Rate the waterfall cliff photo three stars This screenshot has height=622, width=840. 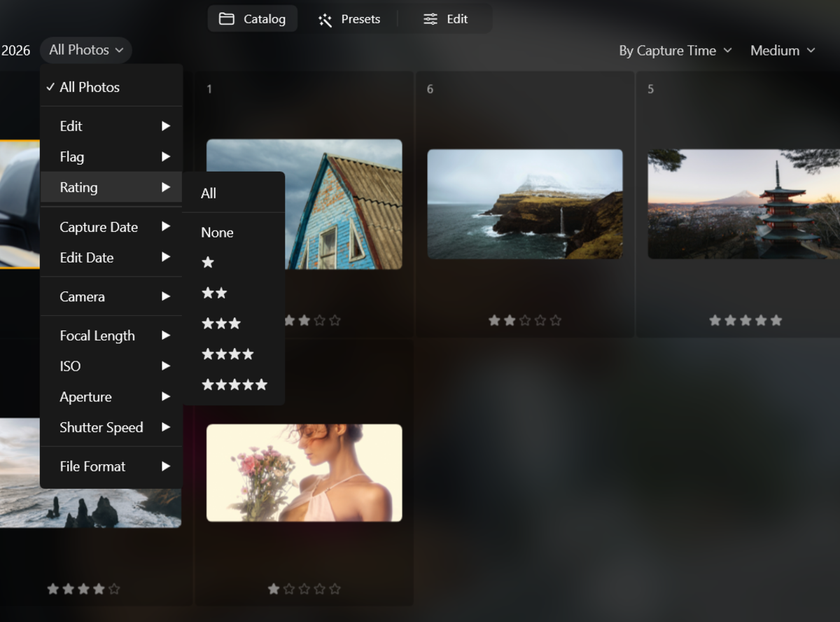525,320
